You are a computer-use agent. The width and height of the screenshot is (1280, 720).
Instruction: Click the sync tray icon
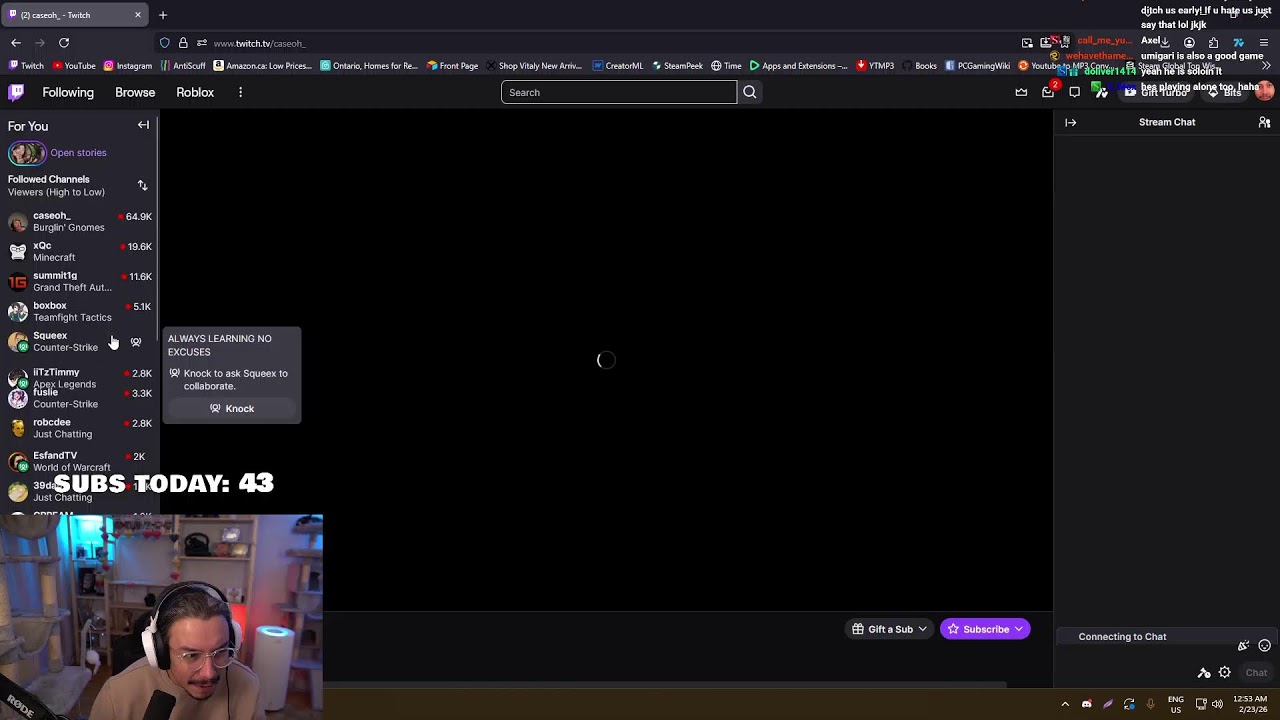tap(1129, 704)
